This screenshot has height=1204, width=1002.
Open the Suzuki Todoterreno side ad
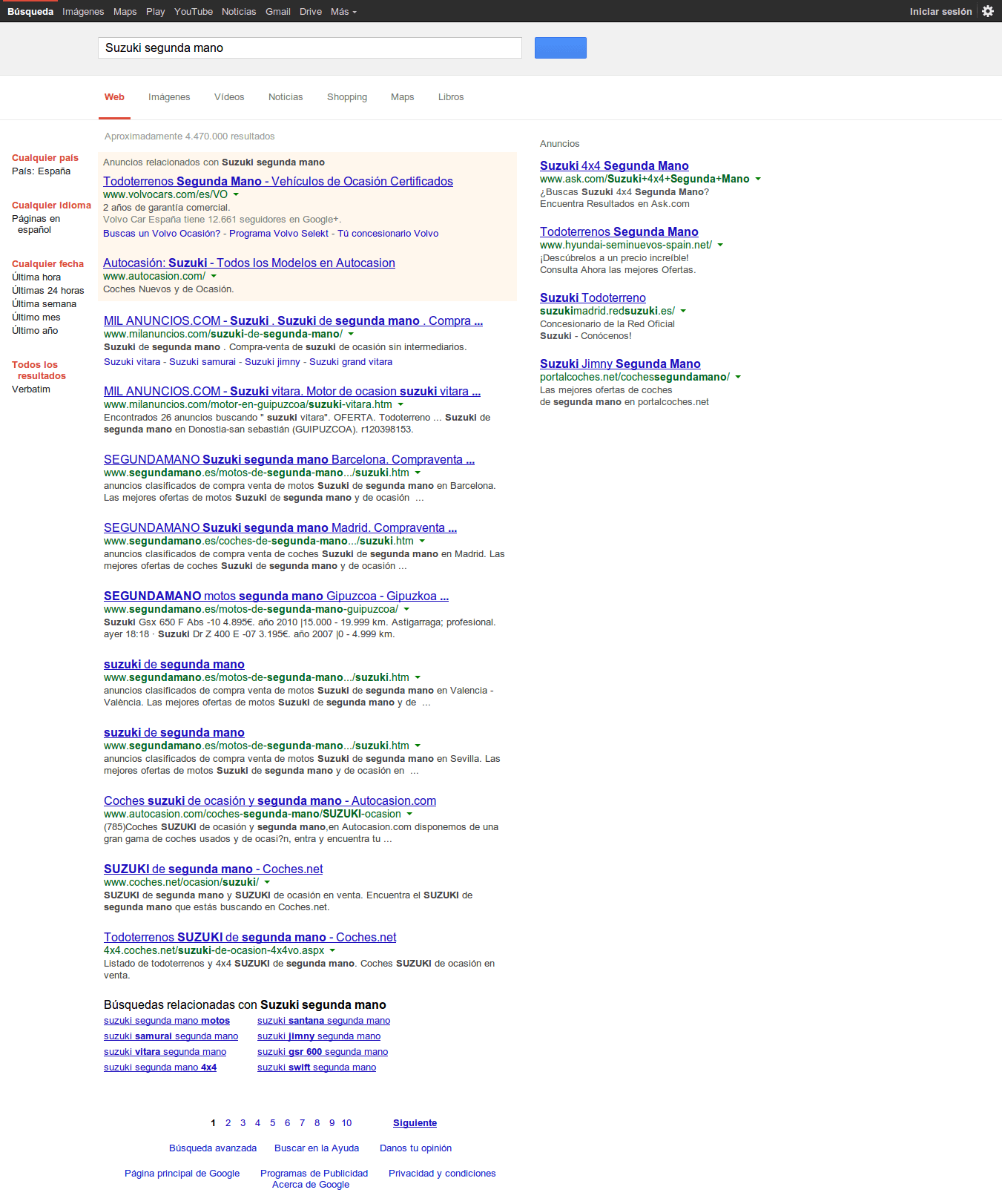593,297
